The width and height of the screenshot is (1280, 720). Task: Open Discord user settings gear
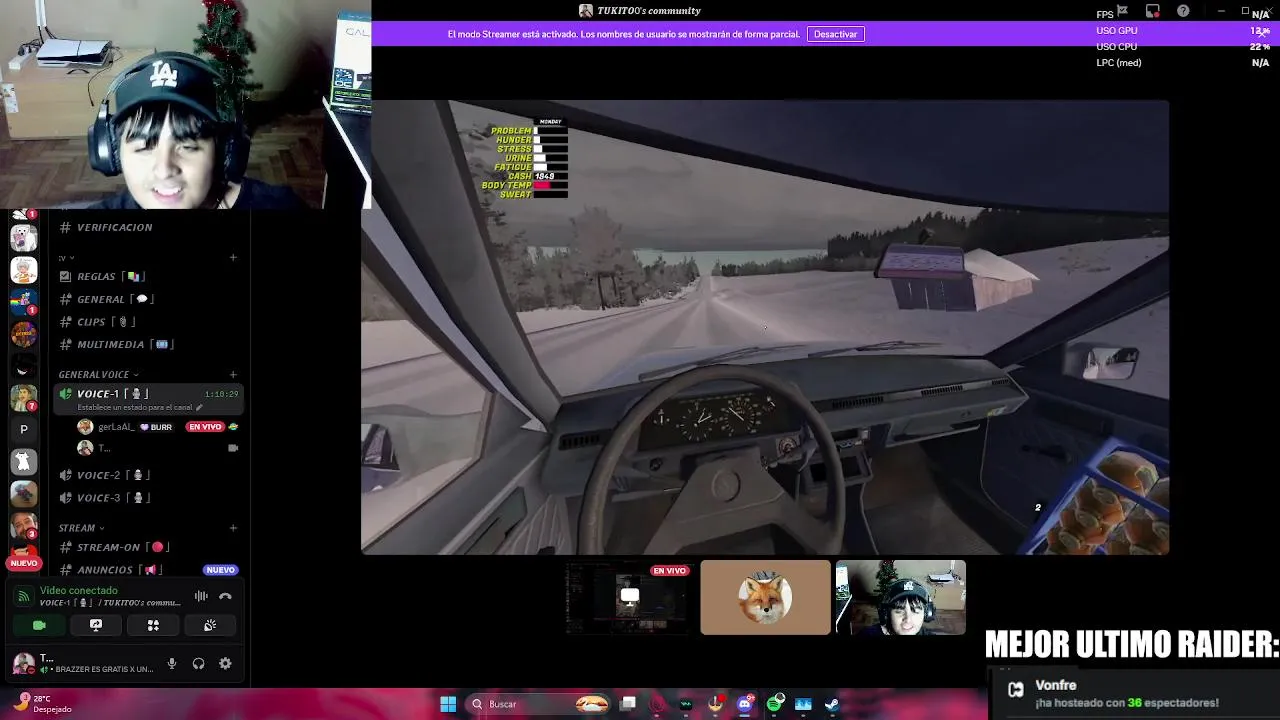pyautogui.click(x=225, y=663)
